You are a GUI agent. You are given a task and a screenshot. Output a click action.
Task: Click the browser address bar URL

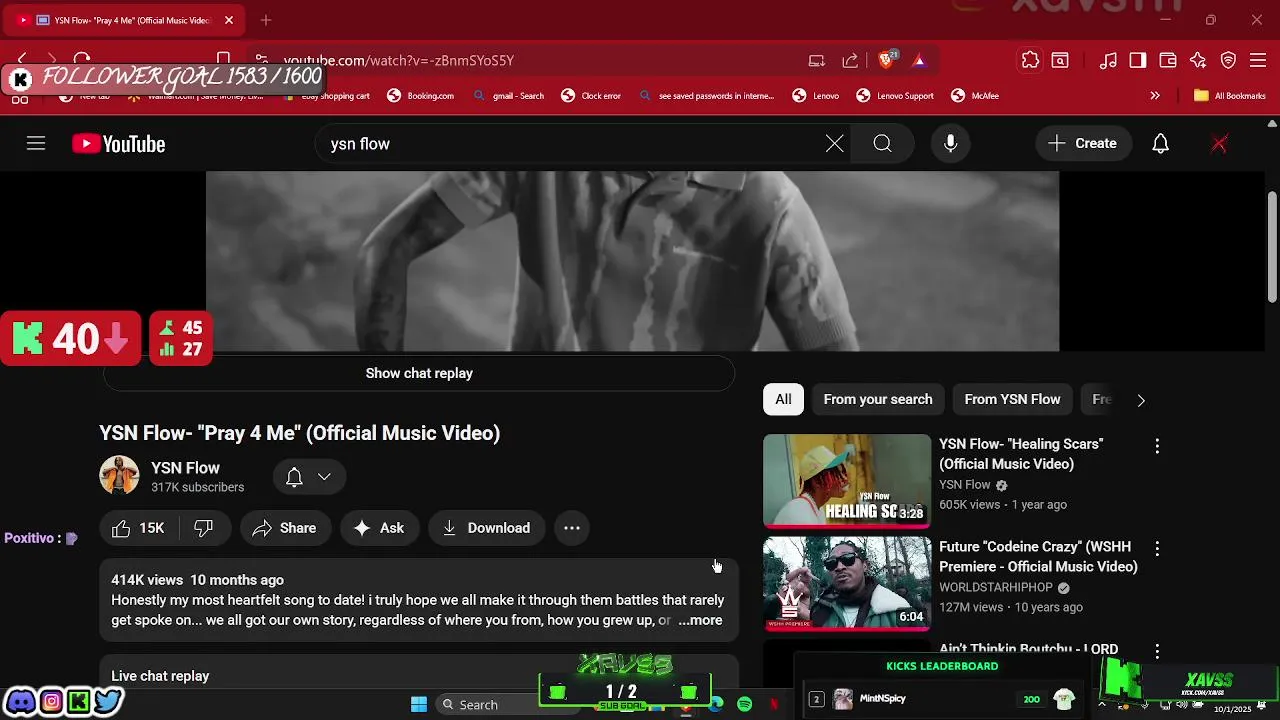point(399,60)
